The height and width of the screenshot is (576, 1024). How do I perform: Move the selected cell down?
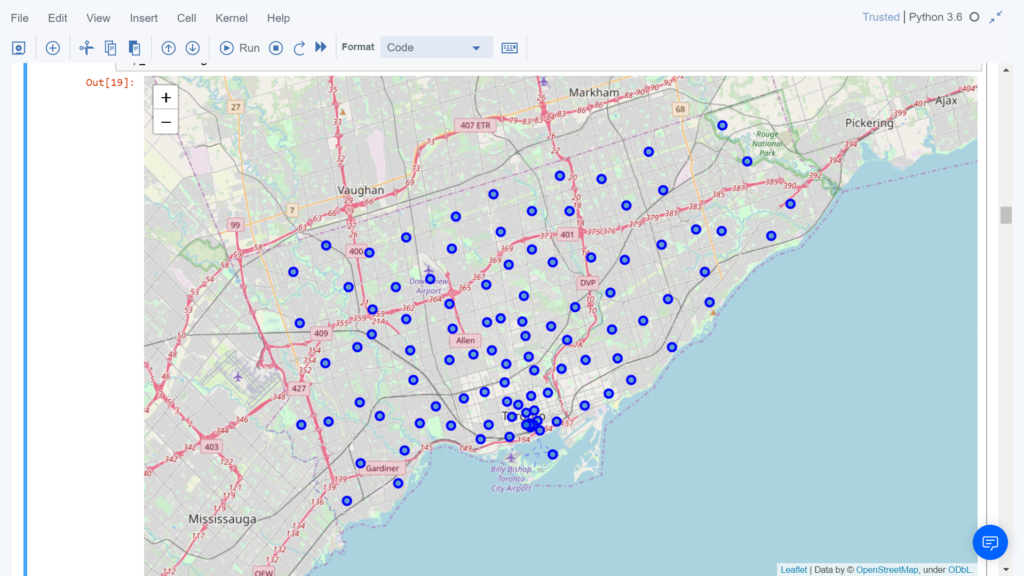[x=191, y=47]
